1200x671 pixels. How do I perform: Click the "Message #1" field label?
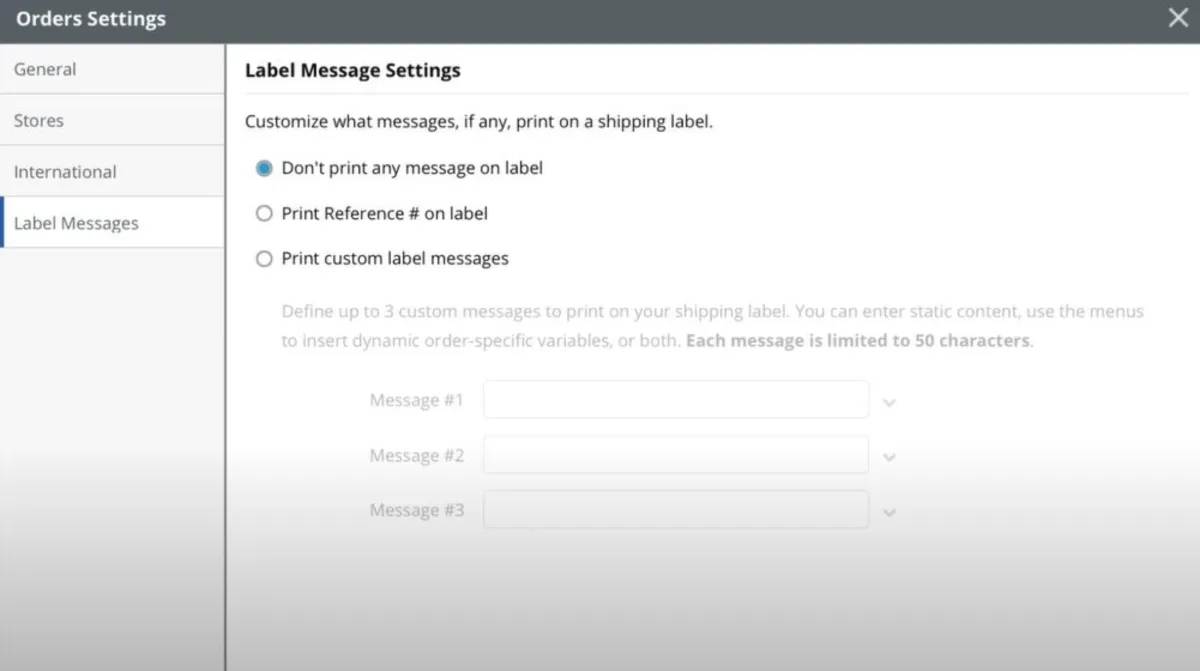click(417, 400)
